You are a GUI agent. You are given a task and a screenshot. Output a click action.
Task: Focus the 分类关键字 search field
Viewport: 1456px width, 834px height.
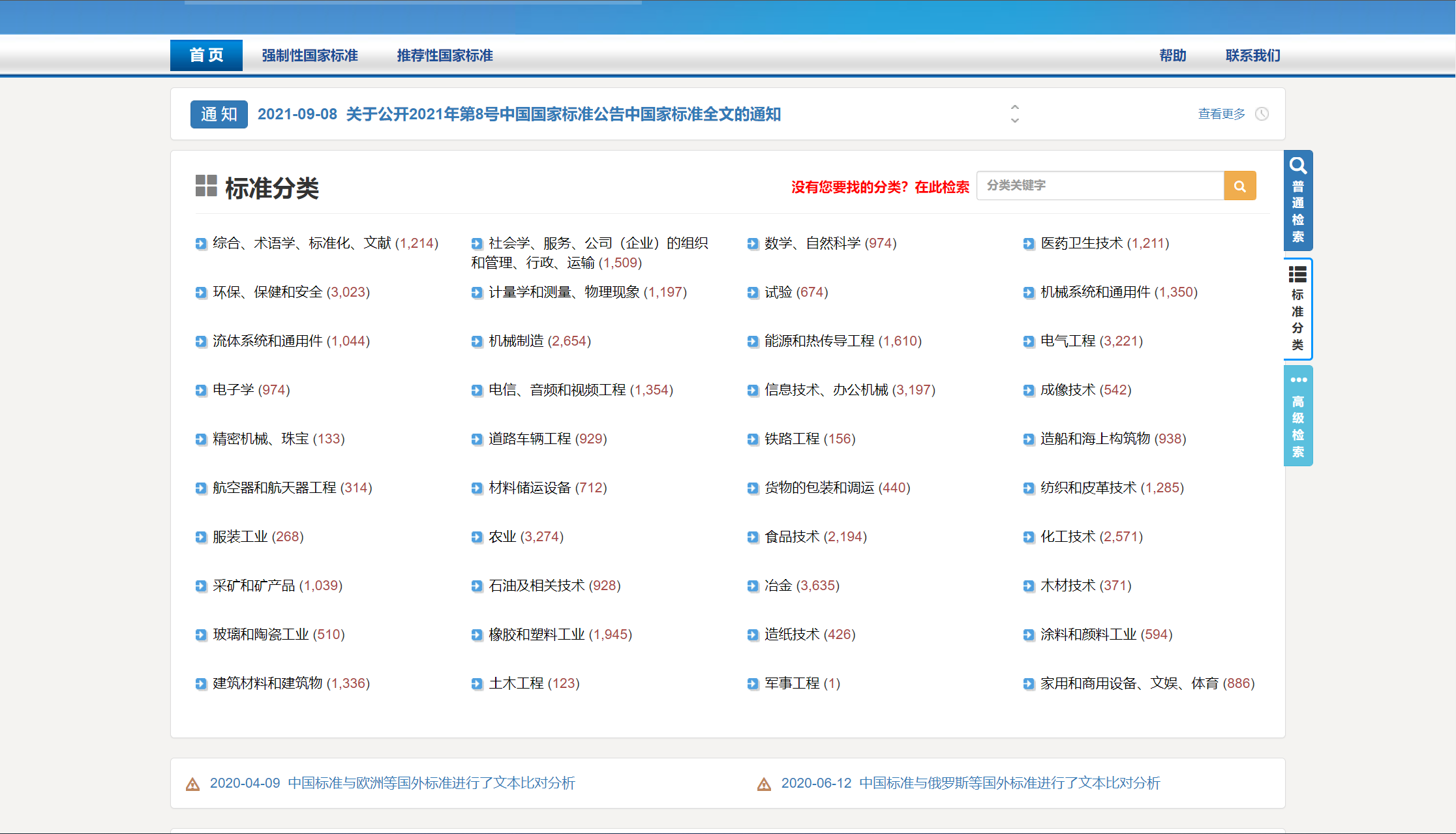pos(1100,186)
